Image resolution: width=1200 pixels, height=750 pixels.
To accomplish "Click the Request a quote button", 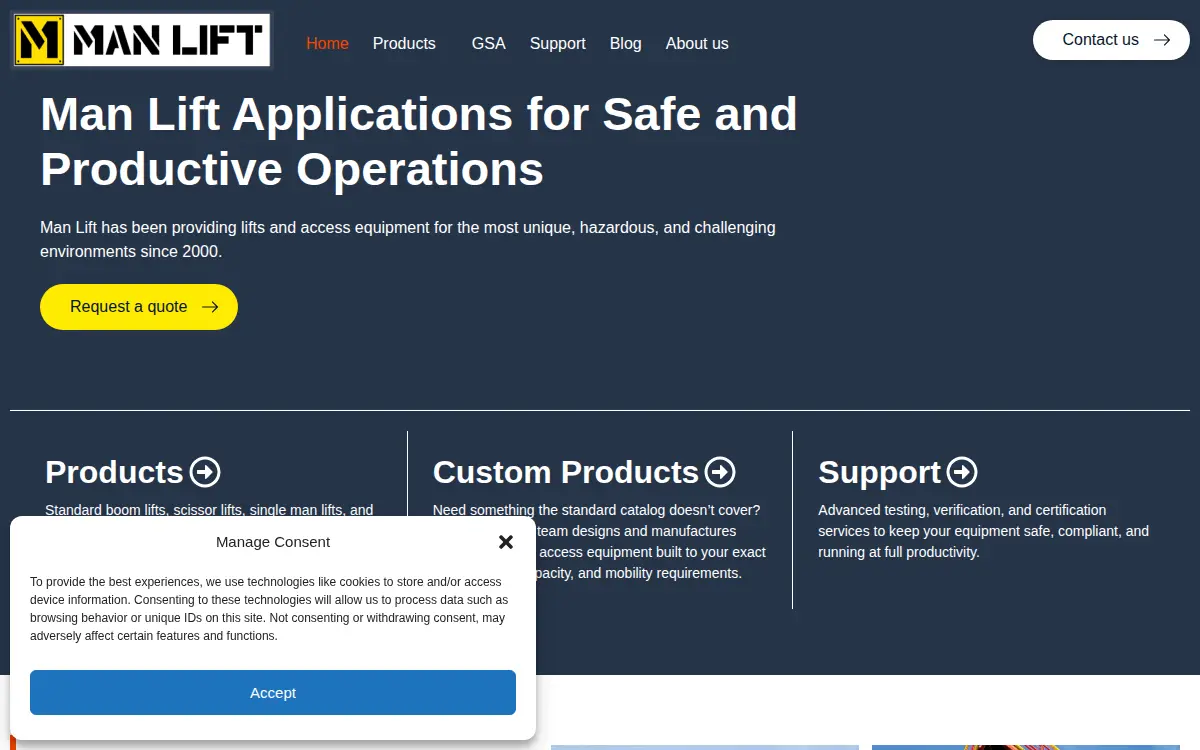I will [x=139, y=307].
